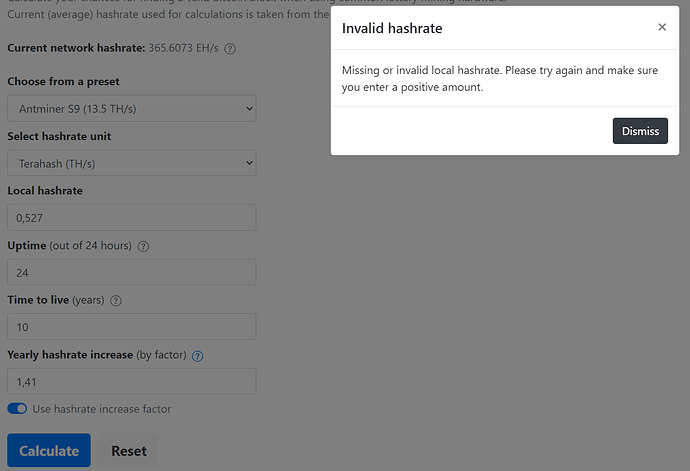
Task: Focus the Time to live years field
Action: coord(132,327)
